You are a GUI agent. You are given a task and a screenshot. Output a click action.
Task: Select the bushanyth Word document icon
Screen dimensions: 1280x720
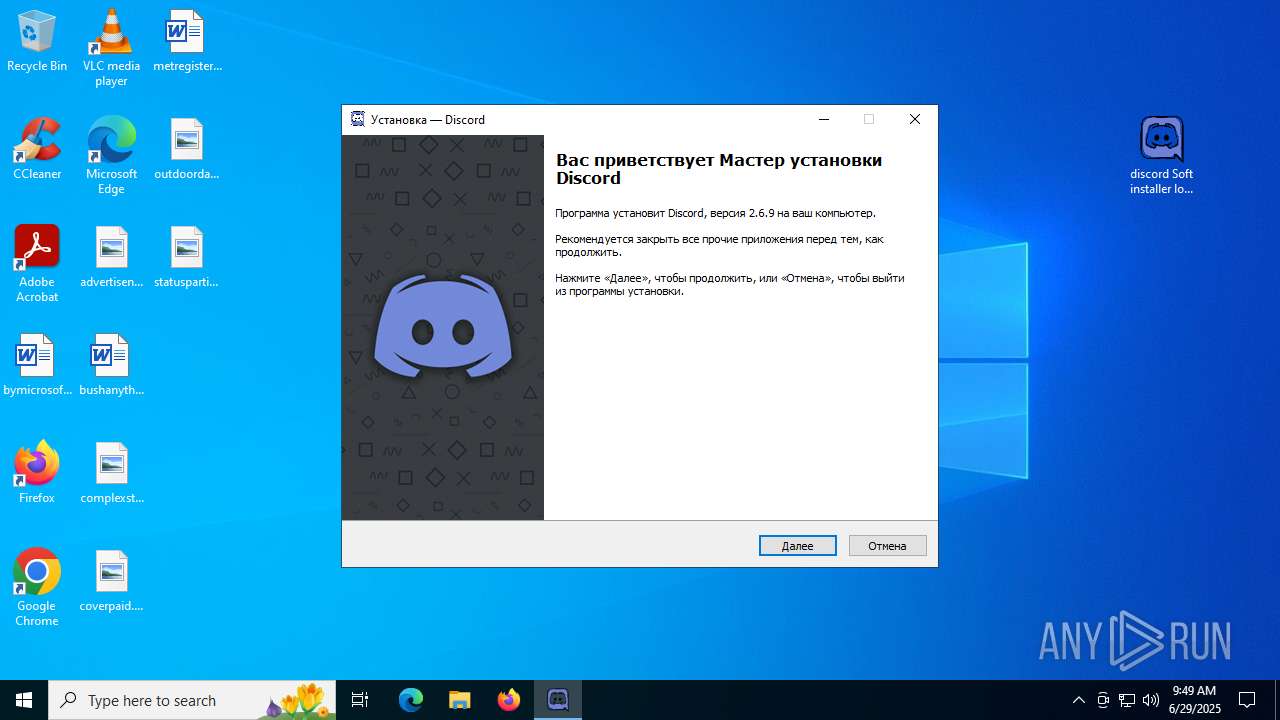(111, 365)
